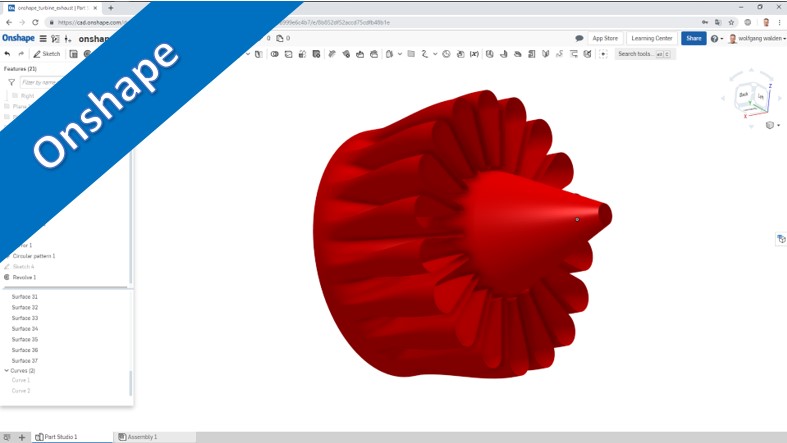Select the Helix curve tool

tap(425, 54)
